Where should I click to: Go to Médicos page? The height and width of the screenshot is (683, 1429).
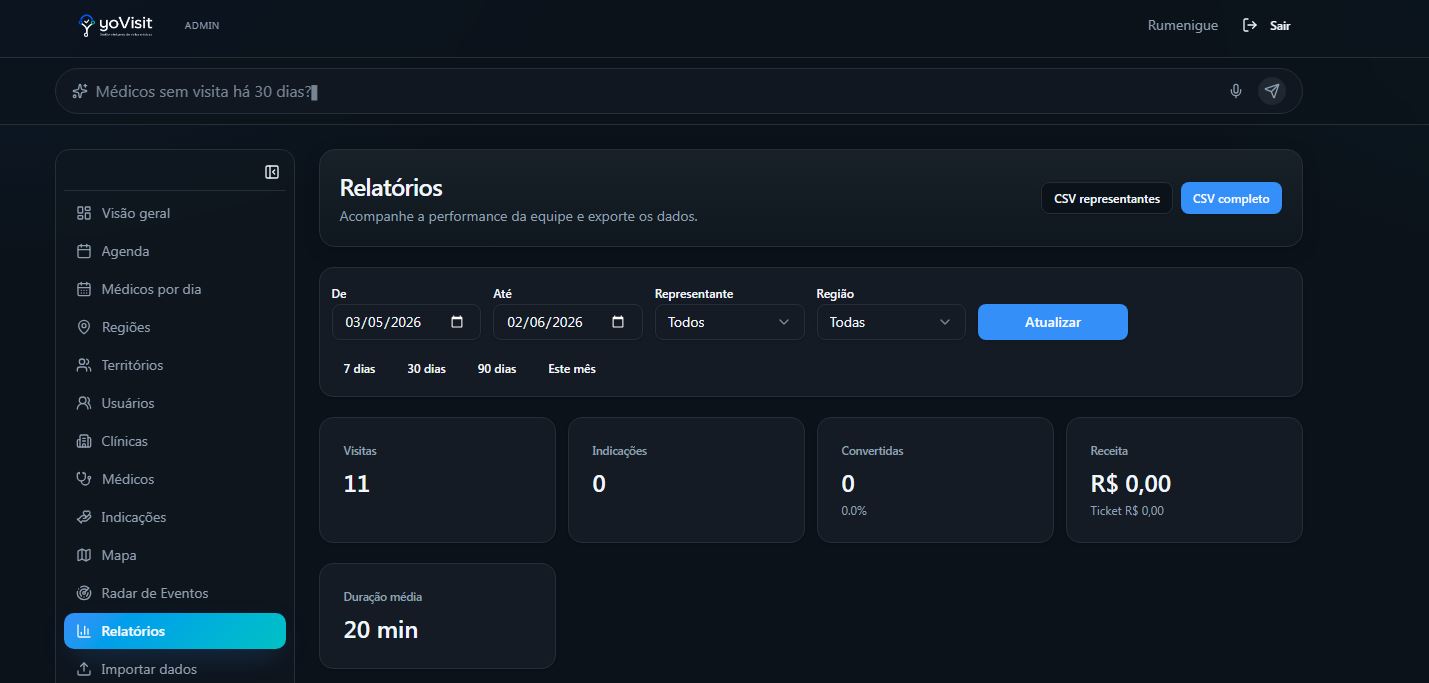pos(175,479)
